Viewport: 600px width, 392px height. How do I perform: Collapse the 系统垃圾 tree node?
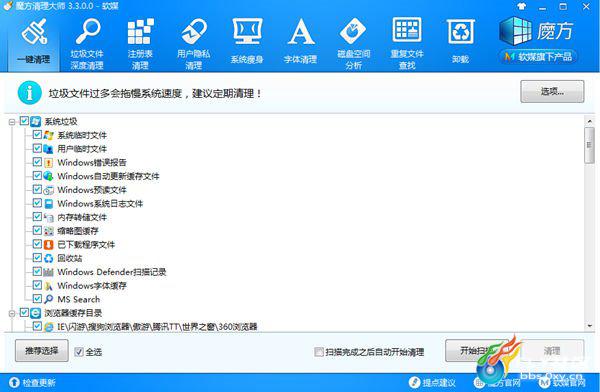click(x=12, y=122)
